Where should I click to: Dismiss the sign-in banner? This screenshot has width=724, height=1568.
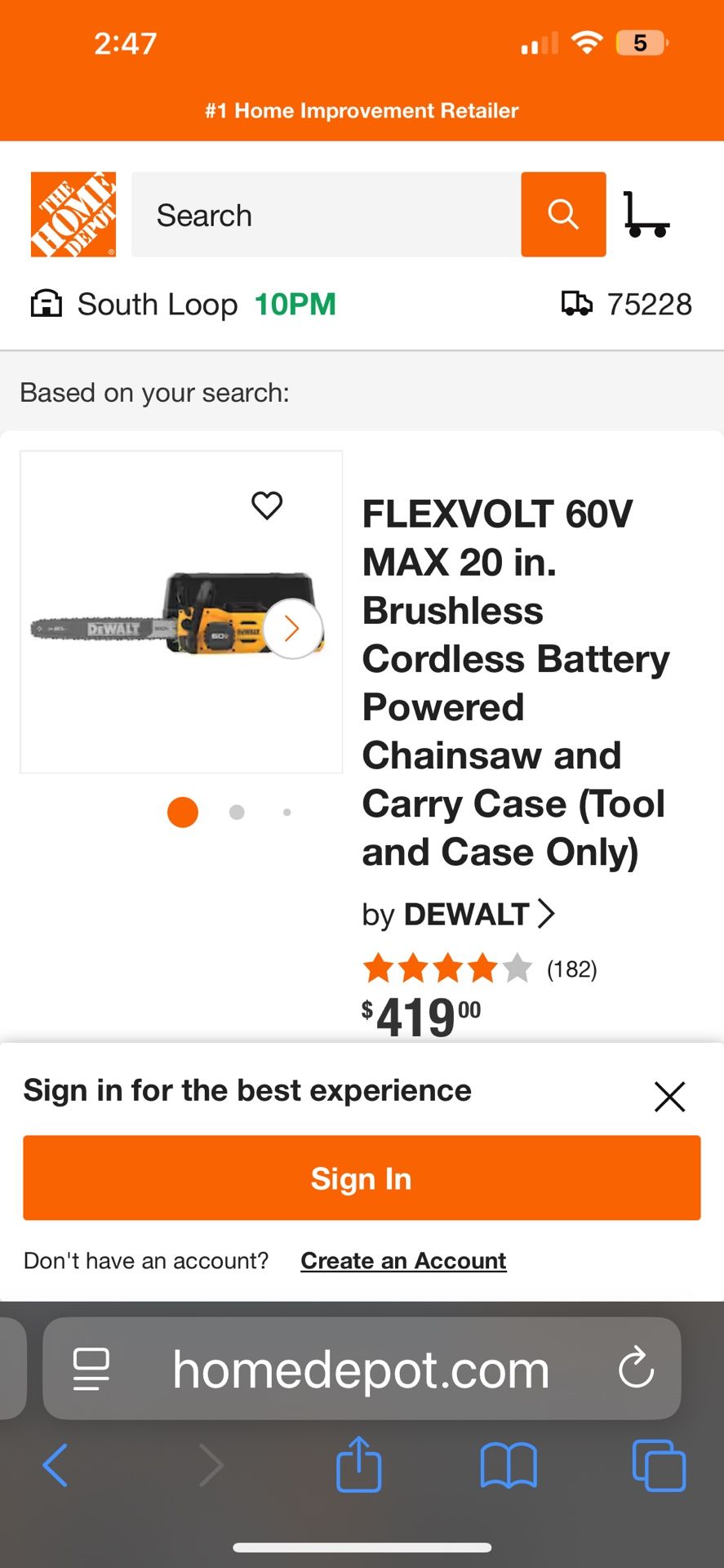coord(669,1097)
